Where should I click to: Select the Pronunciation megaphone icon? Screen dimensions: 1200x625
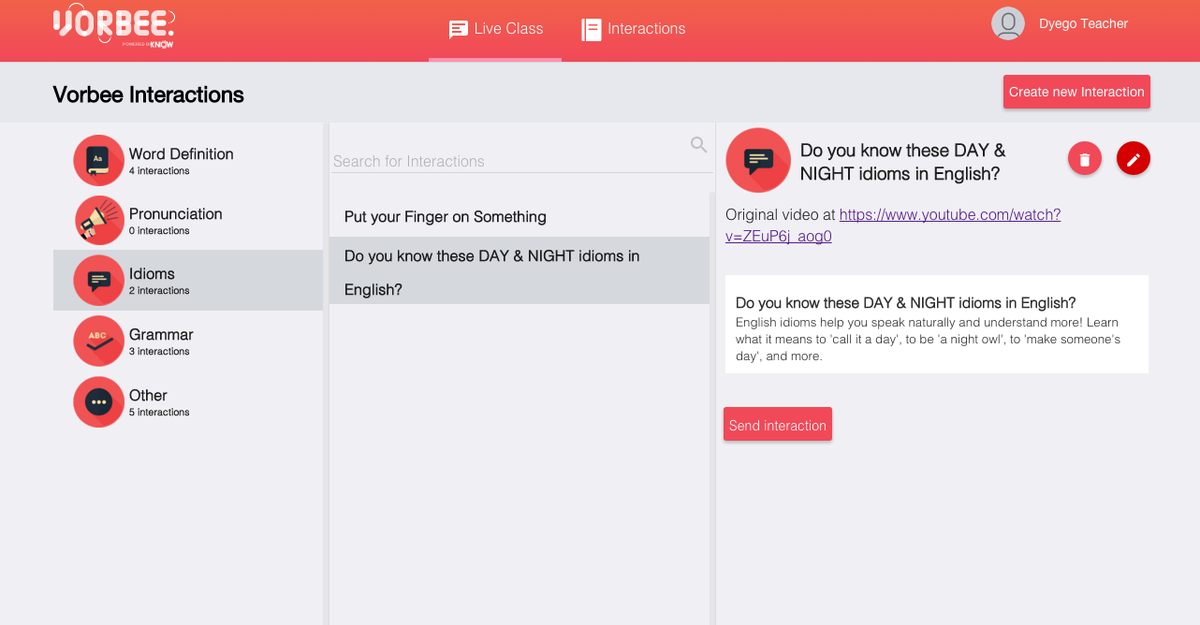99,220
